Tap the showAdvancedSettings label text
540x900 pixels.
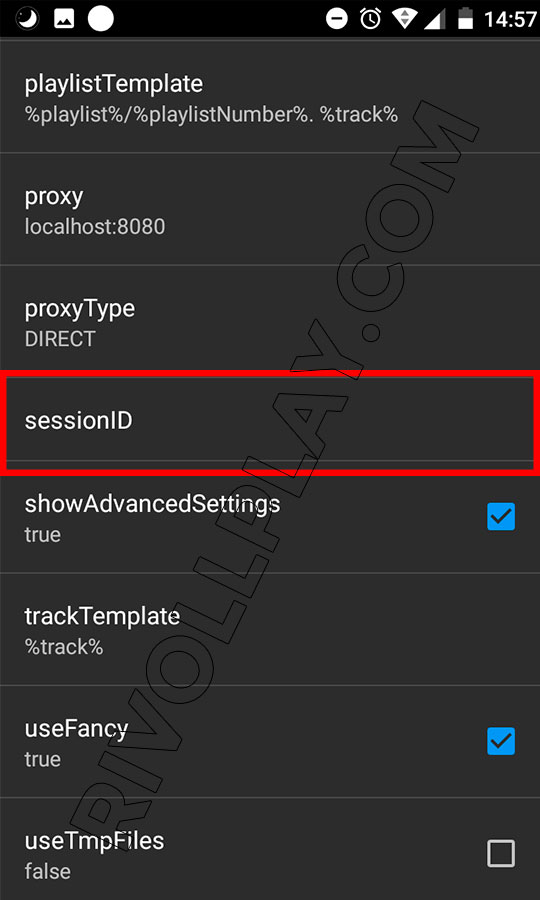[x=152, y=503]
